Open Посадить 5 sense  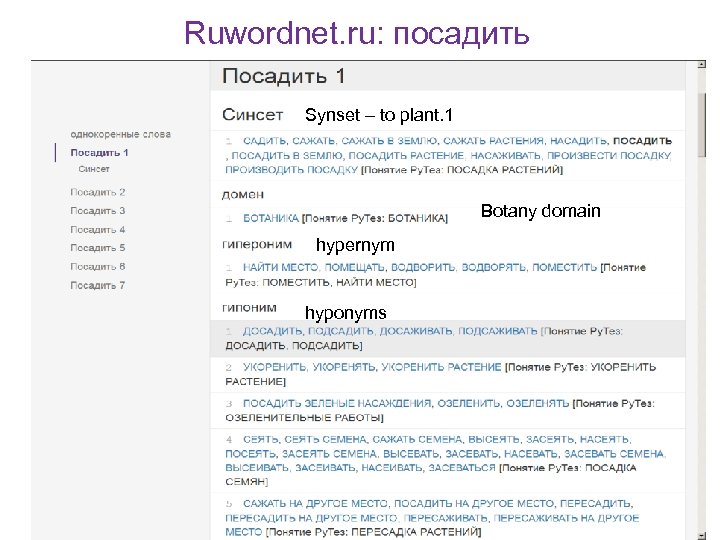tap(97, 248)
